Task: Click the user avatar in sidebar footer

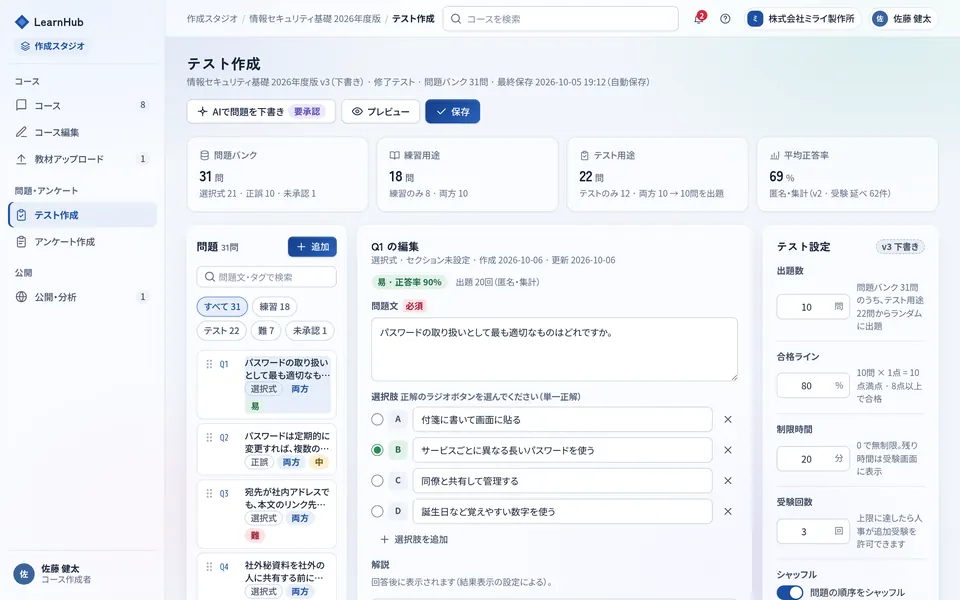Action: (x=23, y=574)
